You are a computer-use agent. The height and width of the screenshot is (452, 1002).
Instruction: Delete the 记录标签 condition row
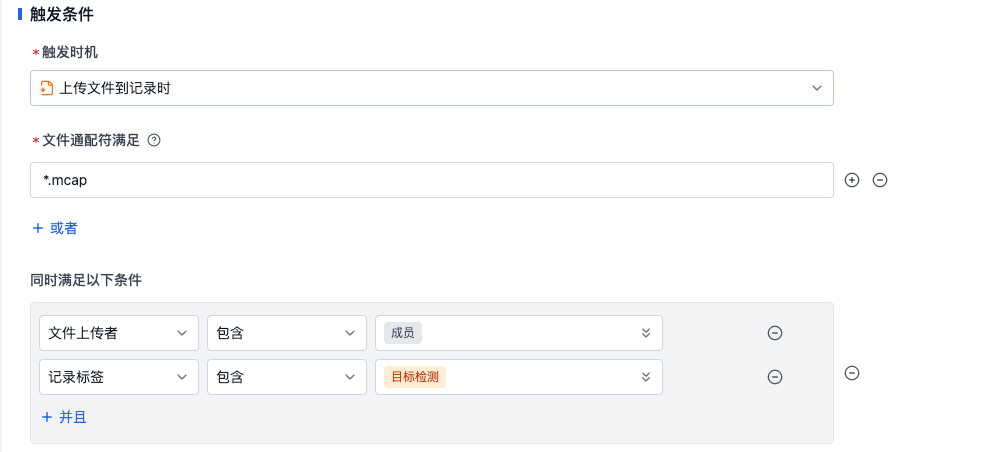(x=775, y=377)
